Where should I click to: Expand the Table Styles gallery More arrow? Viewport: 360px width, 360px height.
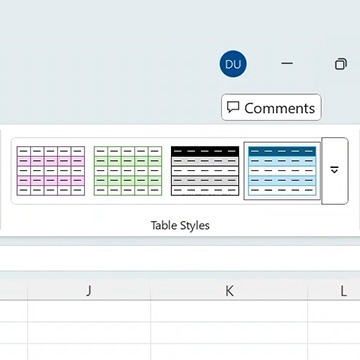click(x=335, y=171)
